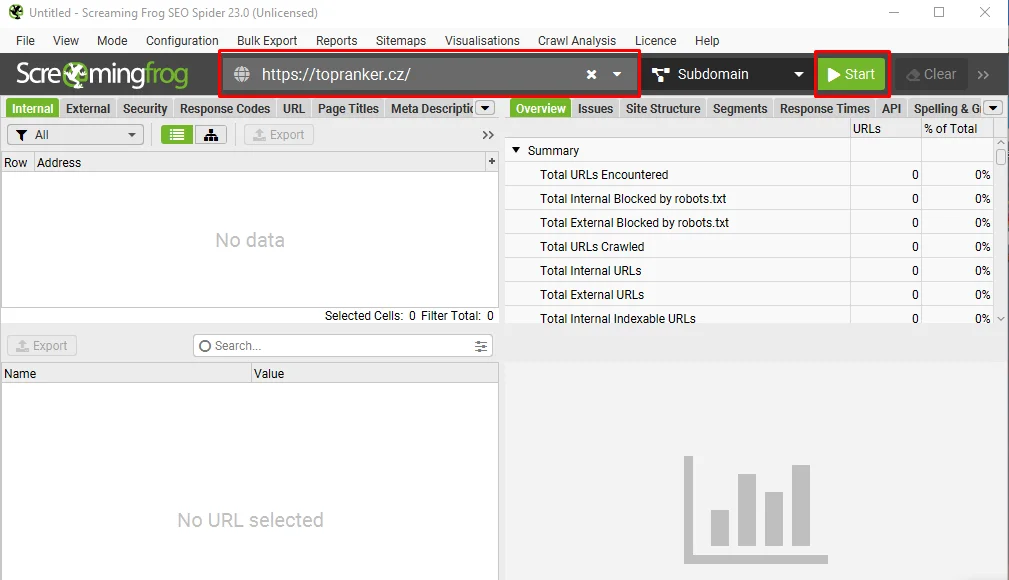The height and width of the screenshot is (580, 1009).
Task: Click the Screaming Frog logo
Action: coord(102,75)
